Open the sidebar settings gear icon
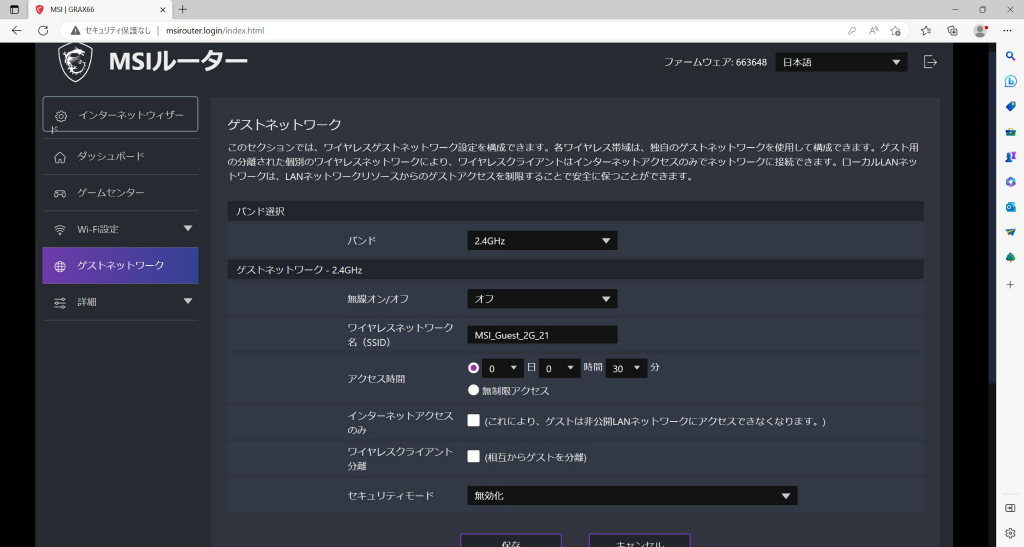Image resolution: width=1024 pixels, height=547 pixels. (x=1010, y=533)
